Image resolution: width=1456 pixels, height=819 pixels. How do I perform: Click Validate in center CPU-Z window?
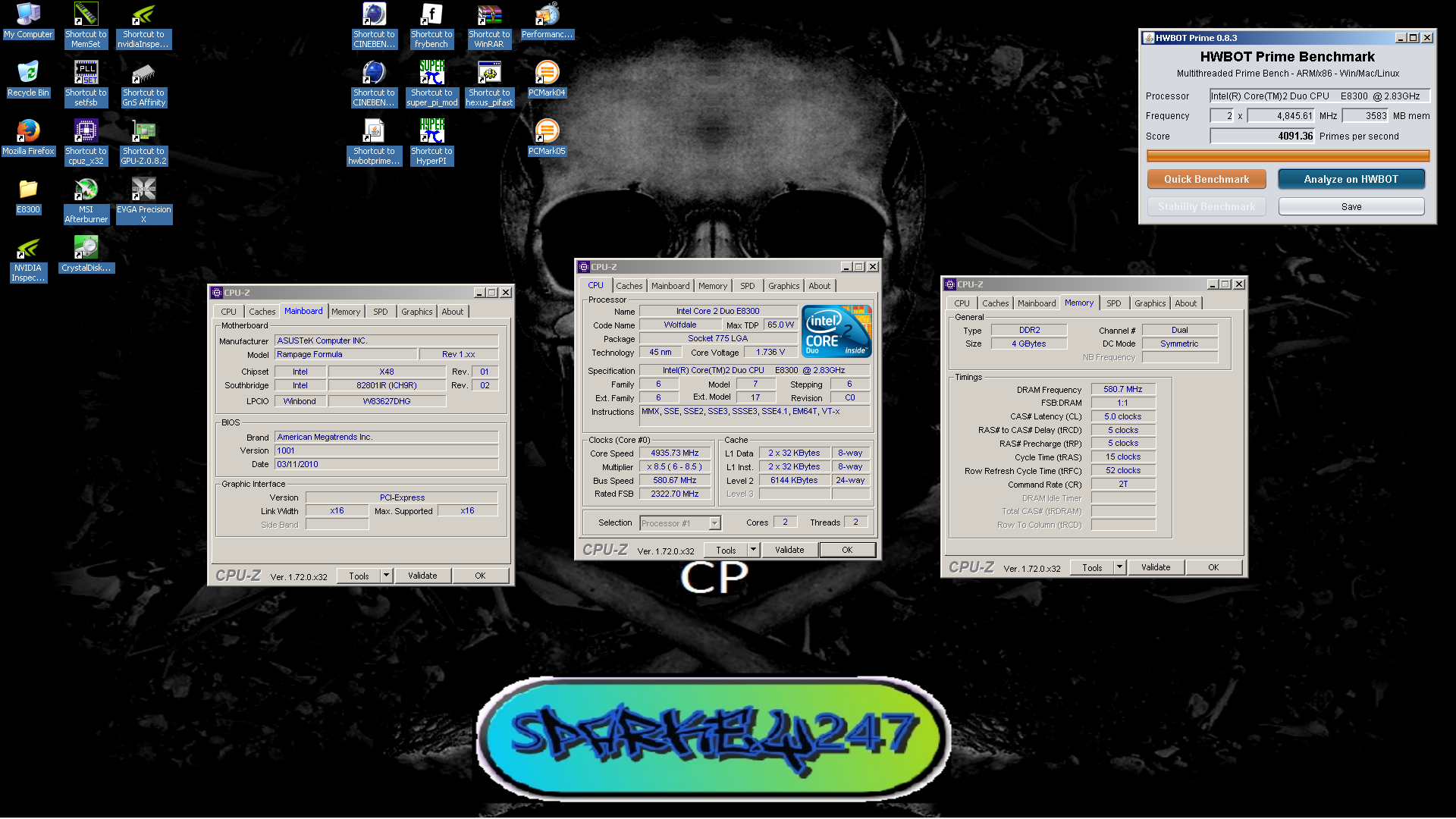(789, 550)
